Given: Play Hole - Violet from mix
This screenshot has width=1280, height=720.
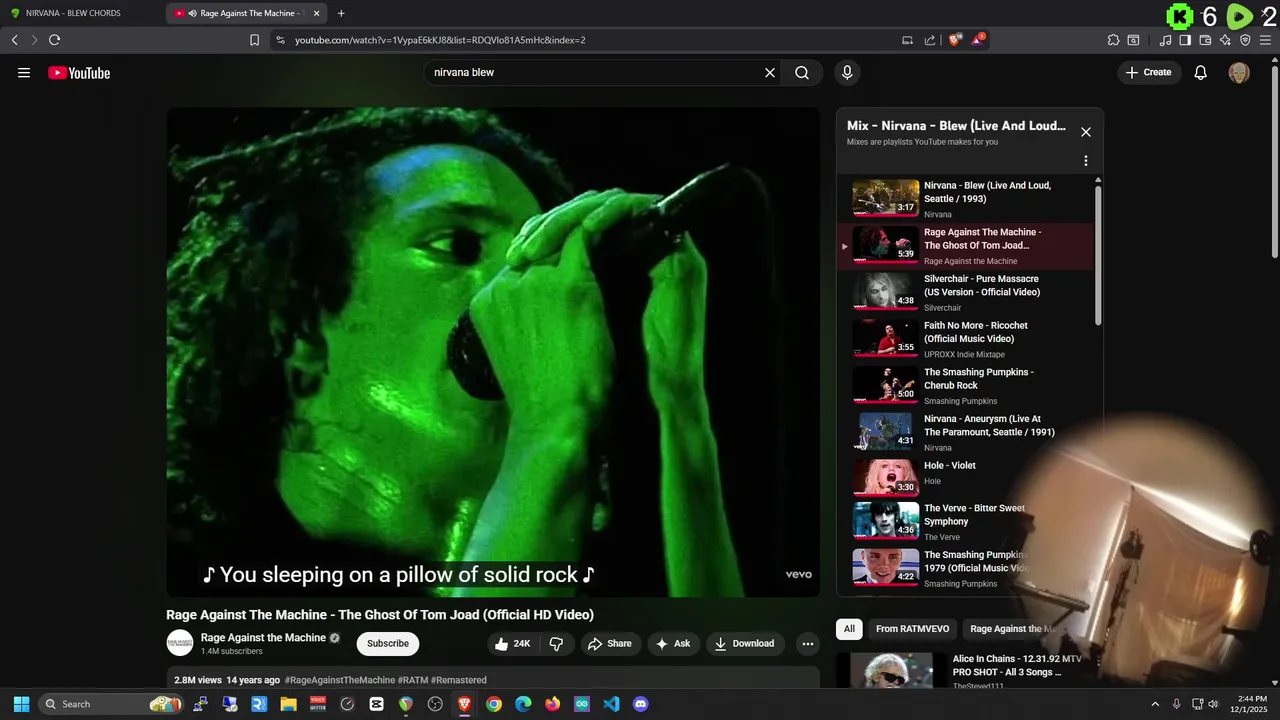Looking at the screenshot, I should (966, 479).
